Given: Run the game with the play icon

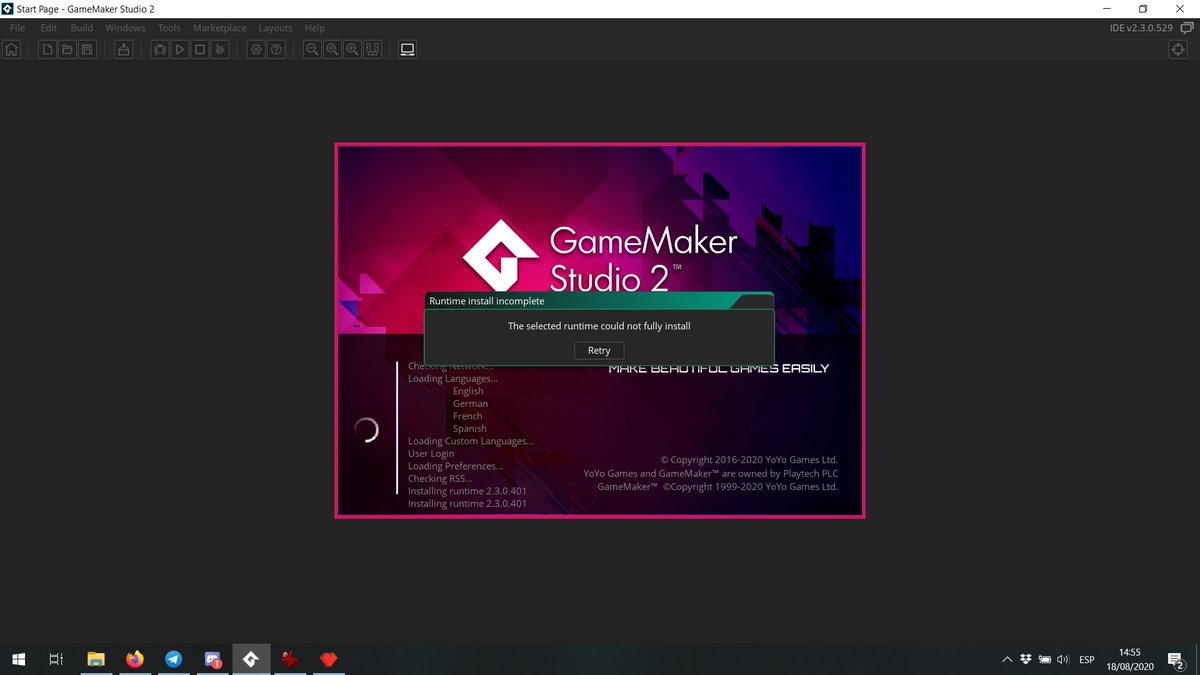Looking at the screenshot, I should tap(180, 49).
